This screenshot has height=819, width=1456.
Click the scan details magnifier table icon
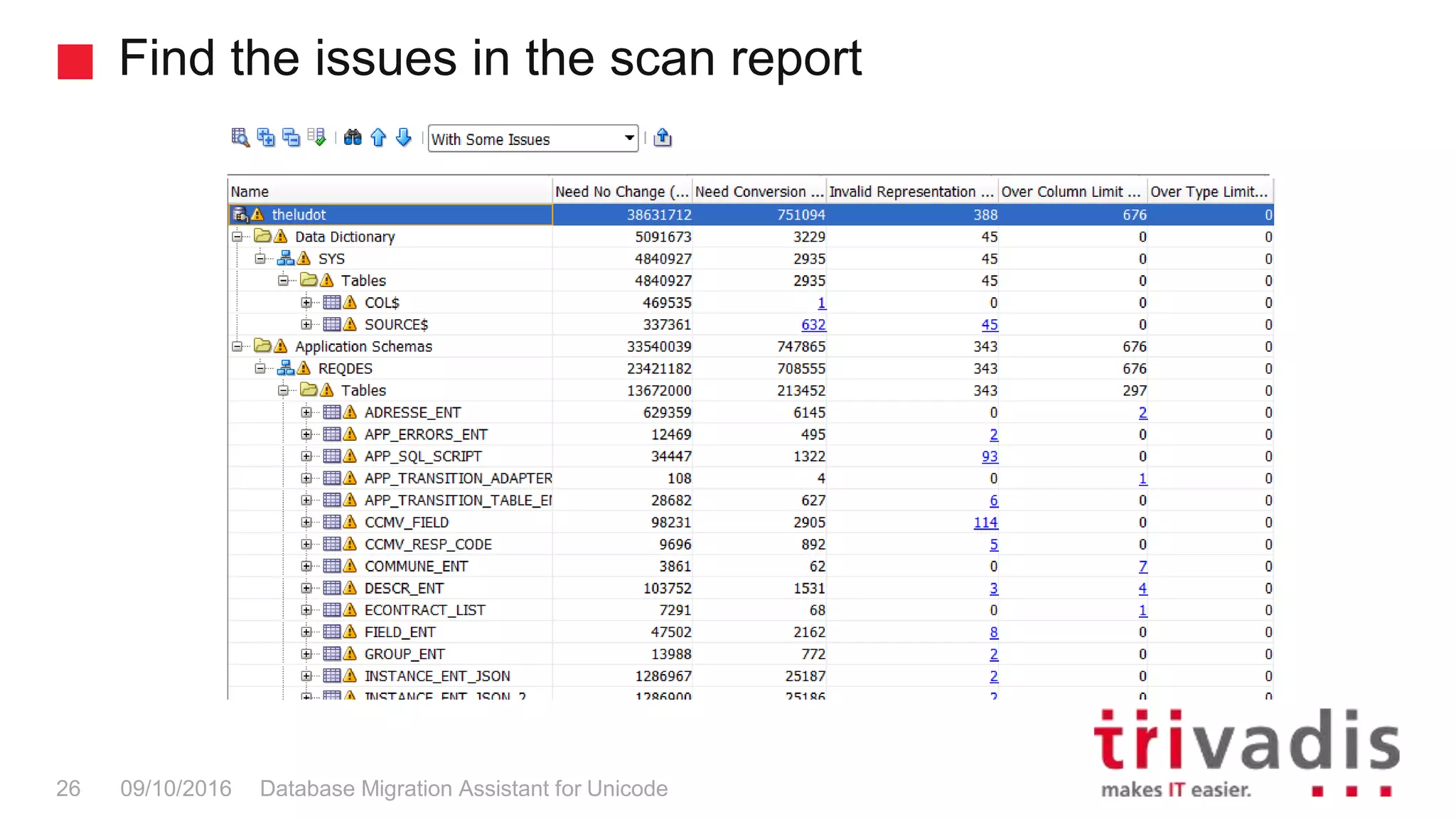[x=240, y=138]
